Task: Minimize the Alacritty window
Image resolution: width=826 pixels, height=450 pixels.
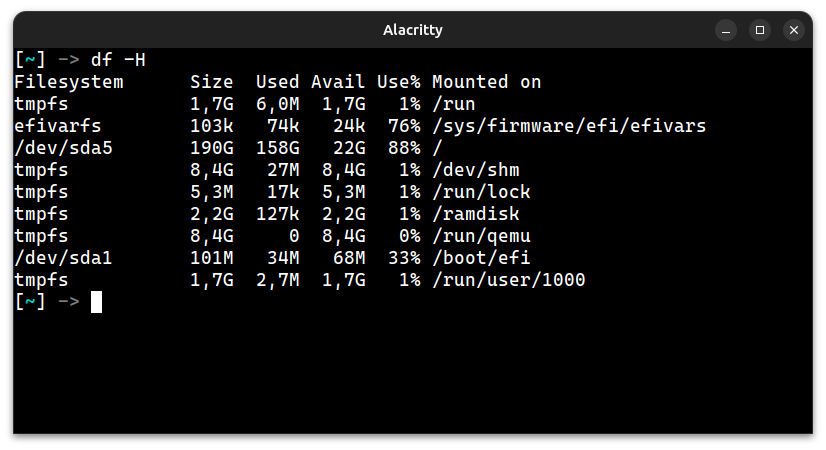Action: [x=725, y=30]
